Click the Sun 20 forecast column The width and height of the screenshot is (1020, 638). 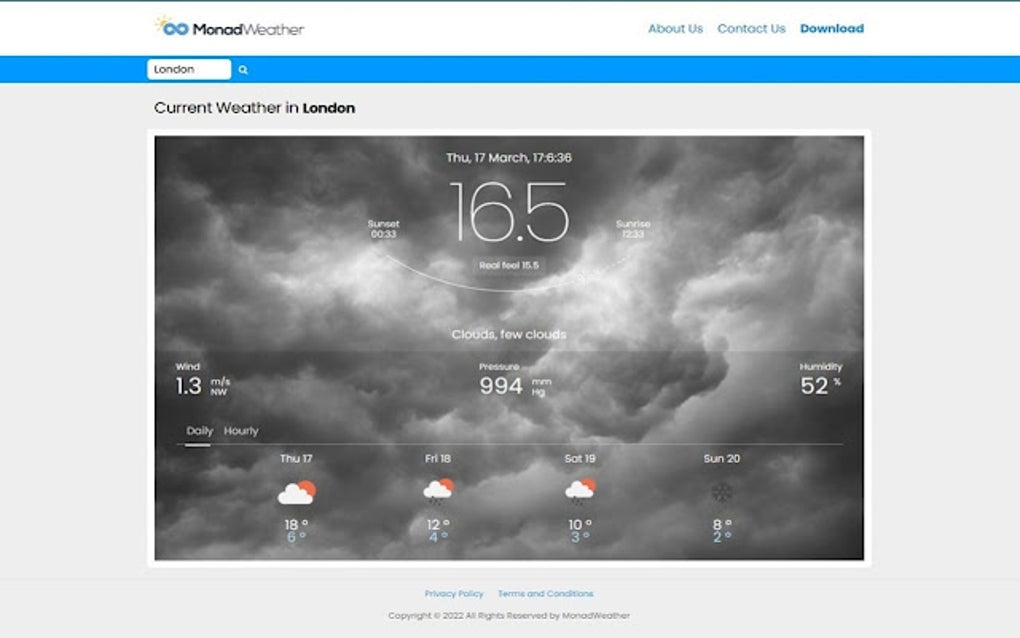pos(720,458)
